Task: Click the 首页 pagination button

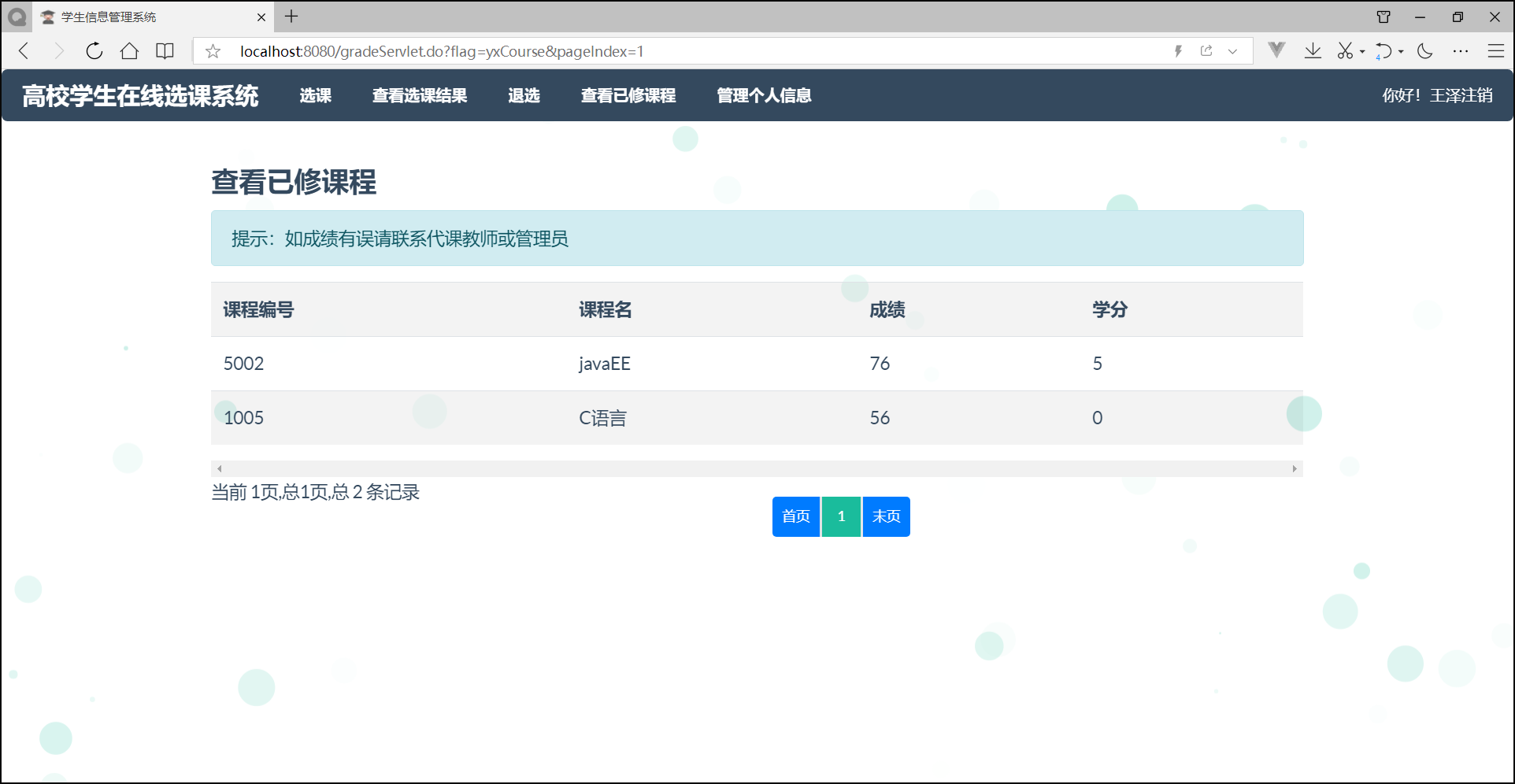Action: tap(795, 516)
